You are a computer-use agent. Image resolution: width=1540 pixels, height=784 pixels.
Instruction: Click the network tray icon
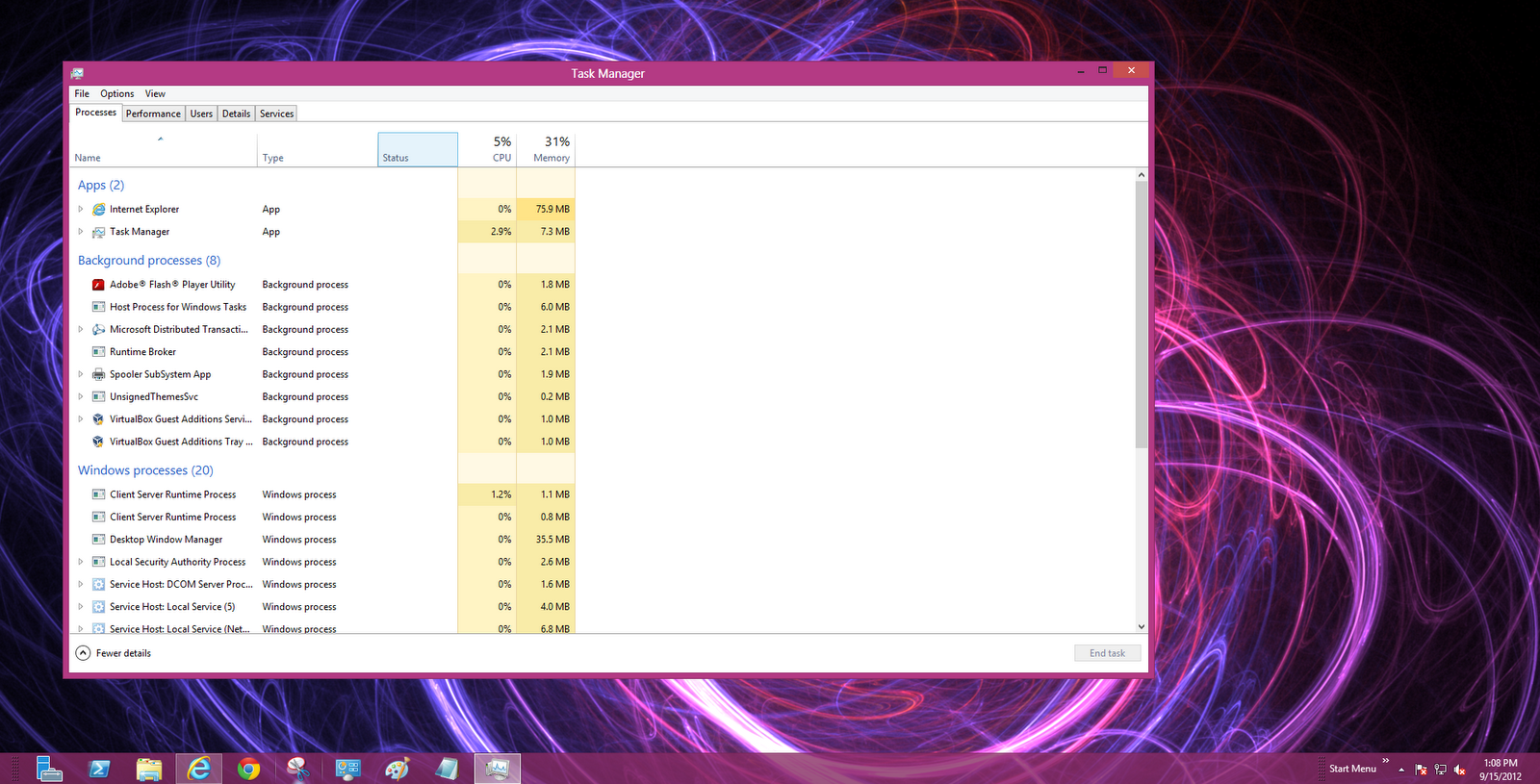coord(1440,769)
